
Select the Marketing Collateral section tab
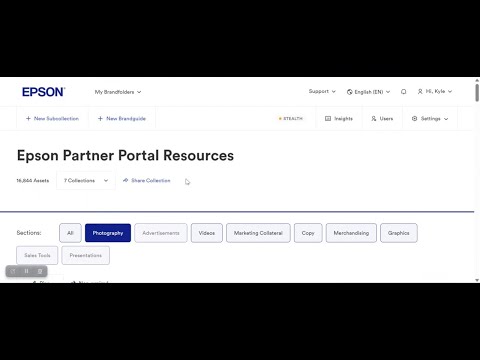[258, 233]
